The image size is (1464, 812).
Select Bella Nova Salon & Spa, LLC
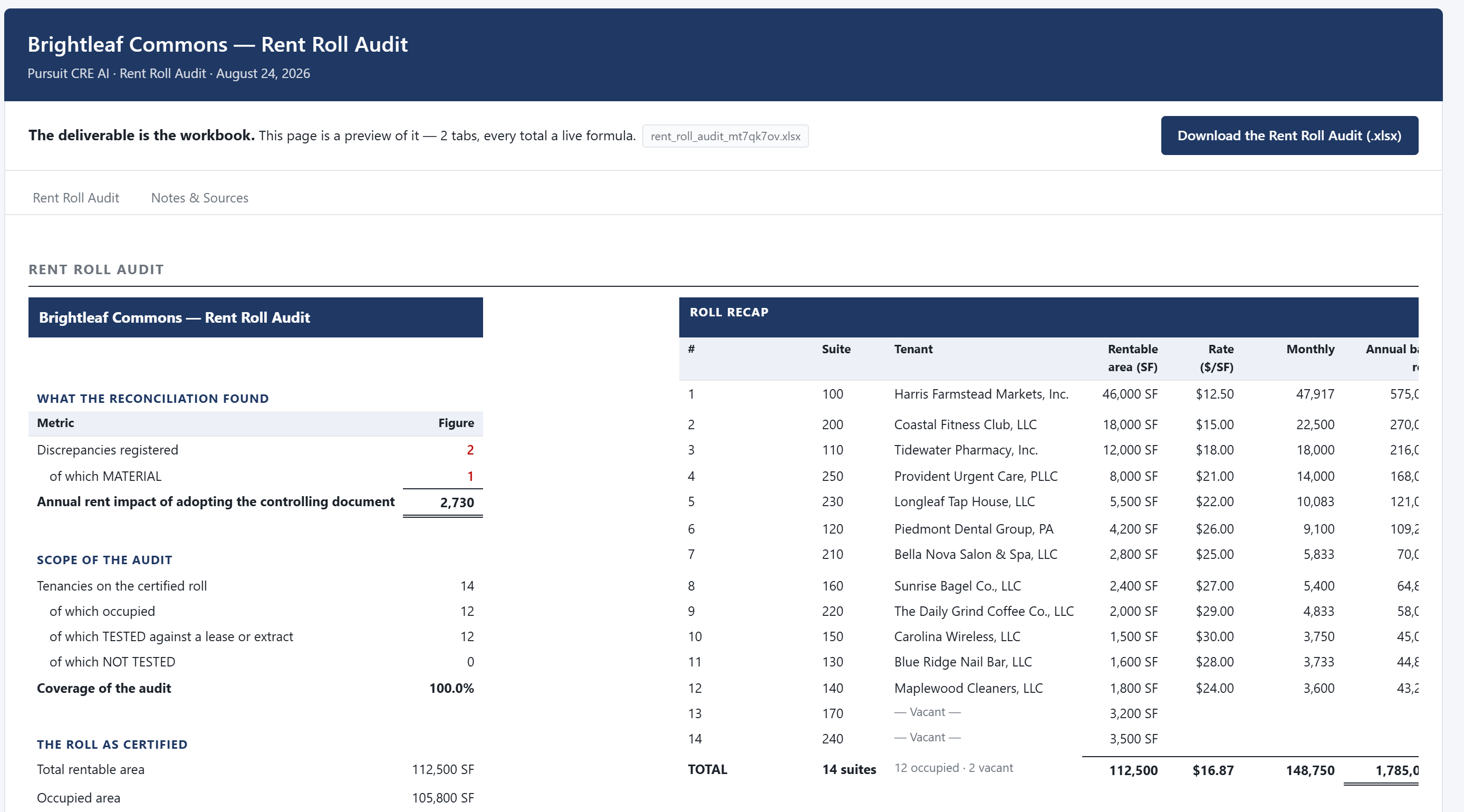[x=975, y=554]
